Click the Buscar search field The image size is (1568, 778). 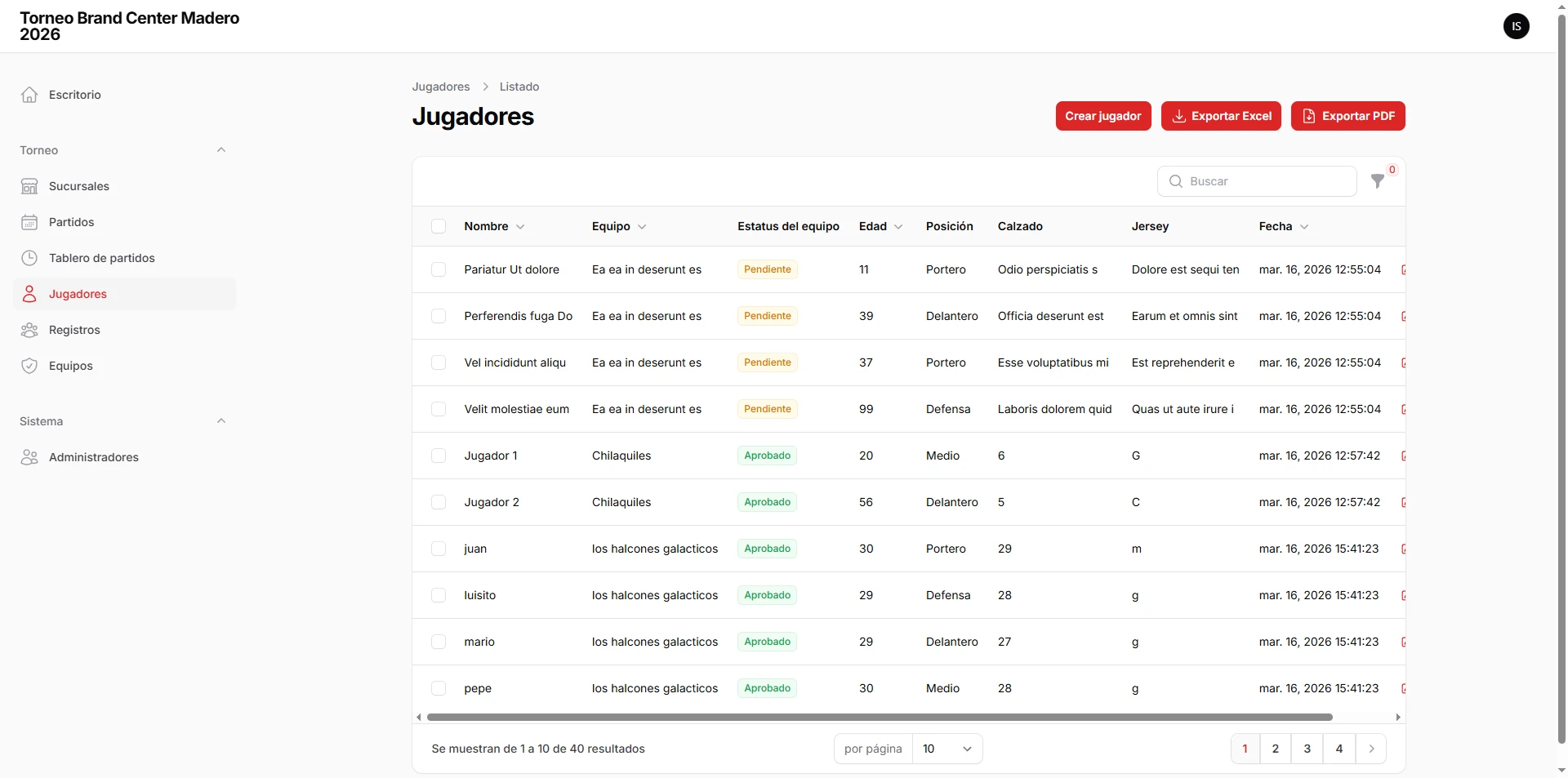pyautogui.click(x=1257, y=181)
